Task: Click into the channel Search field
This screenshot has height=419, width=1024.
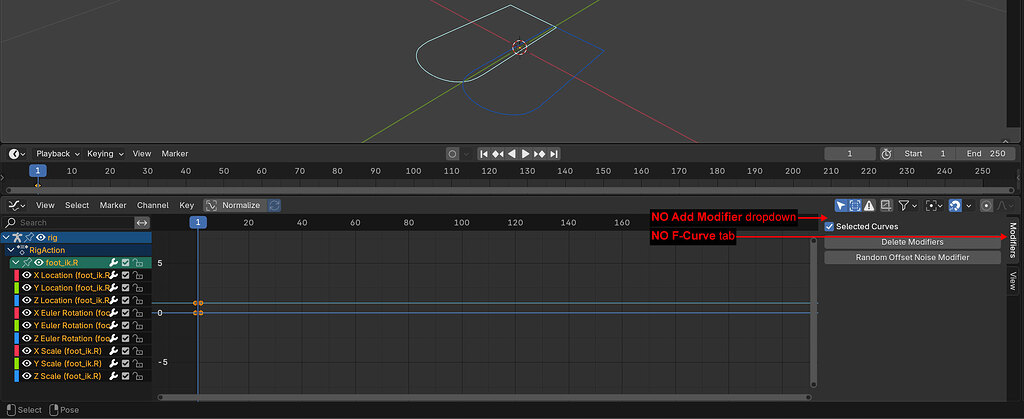Action: [x=68, y=223]
